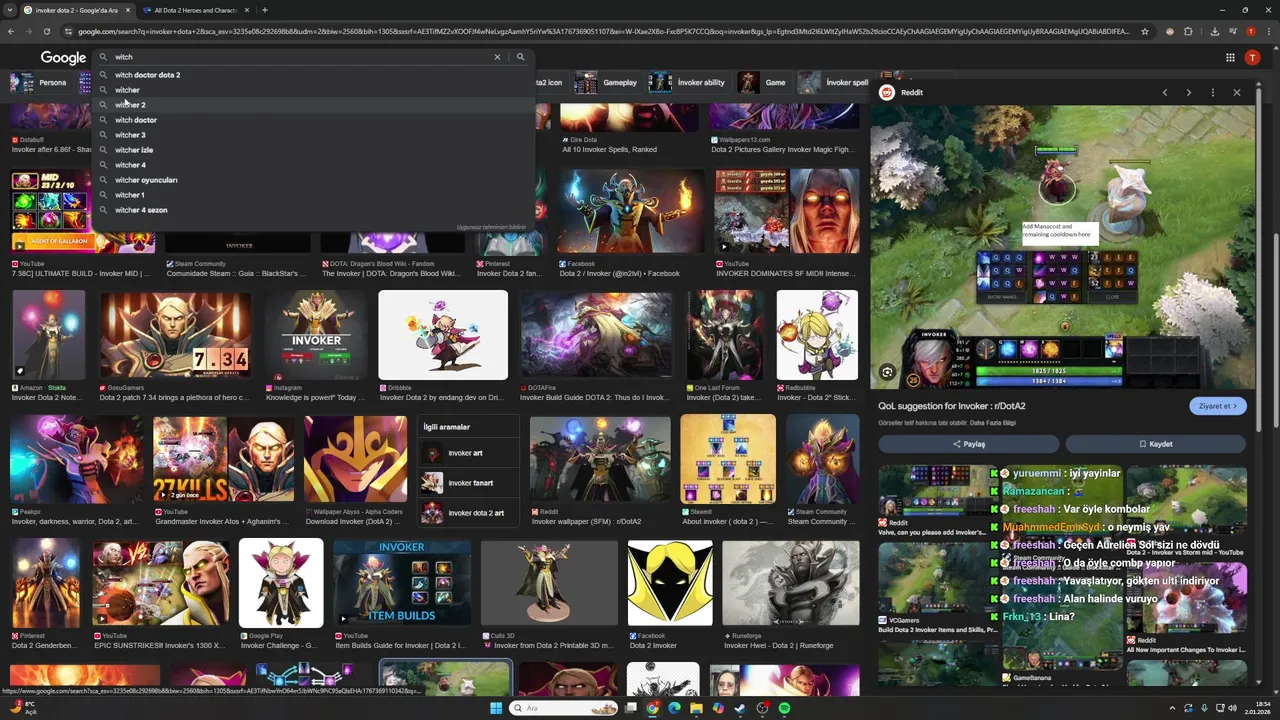
Task: Filter images by the Gameplay chip
Action: pyautogui.click(x=607, y=82)
